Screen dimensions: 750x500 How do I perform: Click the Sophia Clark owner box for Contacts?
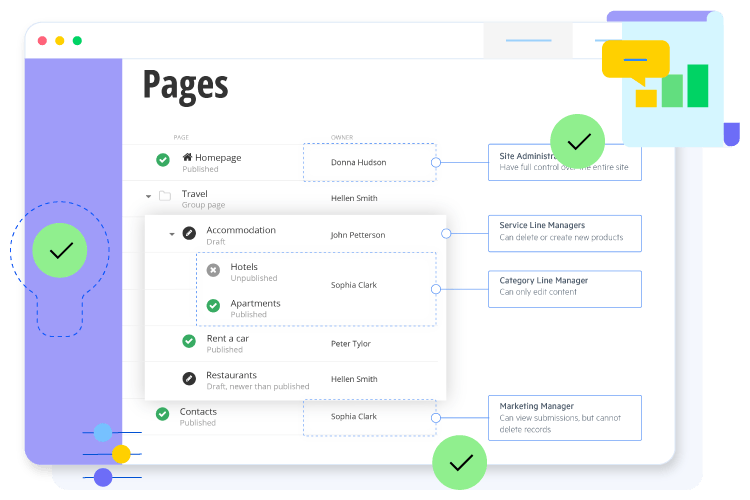click(x=369, y=417)
